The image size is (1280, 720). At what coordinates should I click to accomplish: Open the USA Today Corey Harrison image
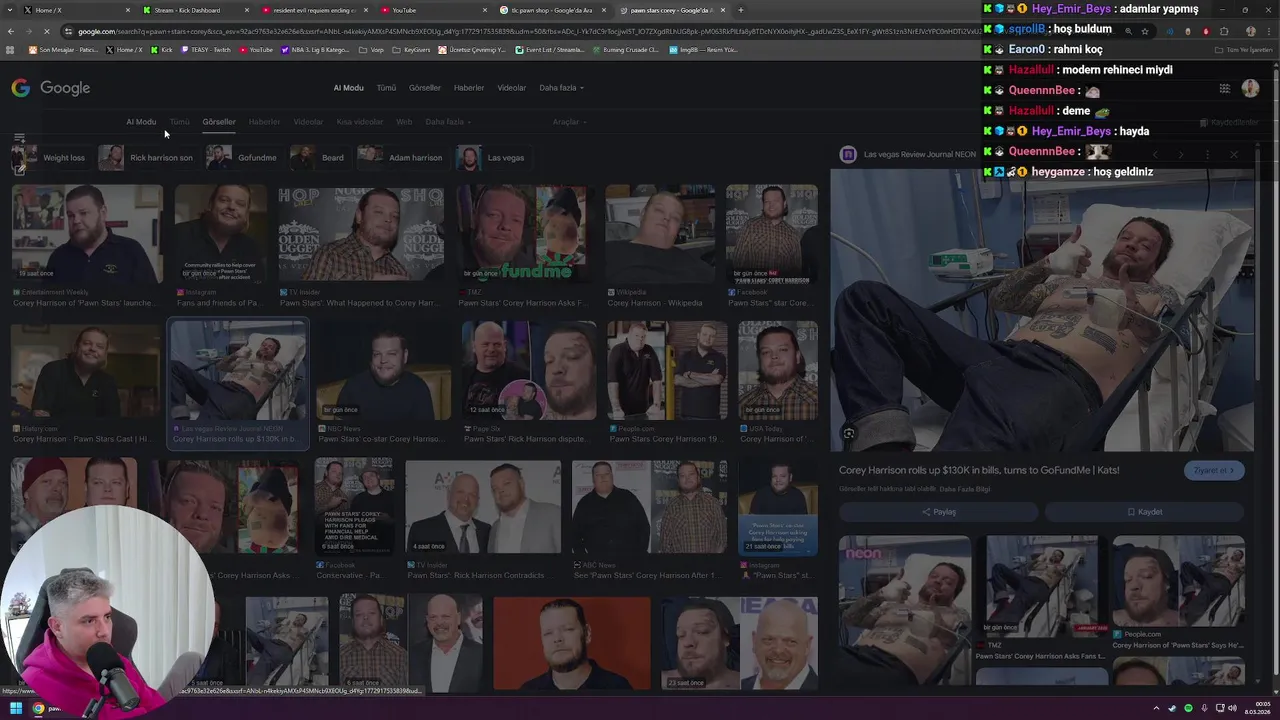click(778, 371)
